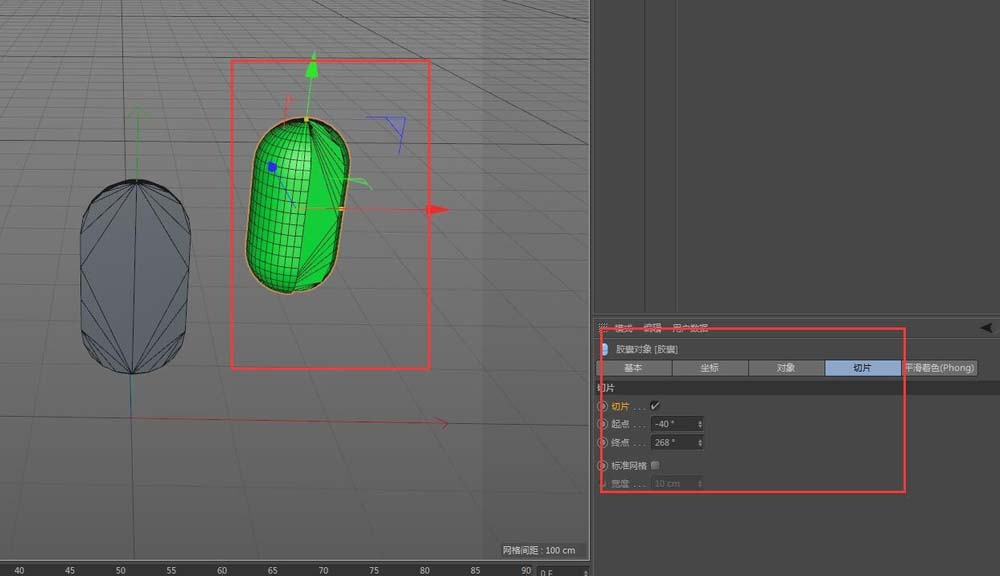This screenshot has height=576, width=1000.
Task: Click the back arrow in the attribute manager
Action: [x=986, y=327]
